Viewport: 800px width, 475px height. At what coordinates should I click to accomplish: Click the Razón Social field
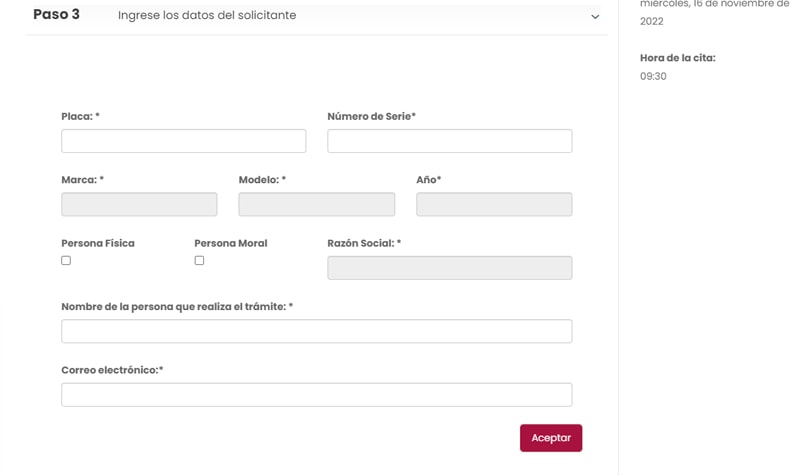(449, 268)
